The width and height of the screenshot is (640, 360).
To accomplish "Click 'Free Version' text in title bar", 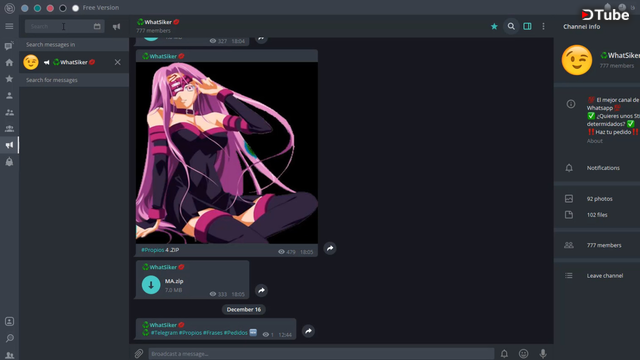I will [x=101, y=8].
